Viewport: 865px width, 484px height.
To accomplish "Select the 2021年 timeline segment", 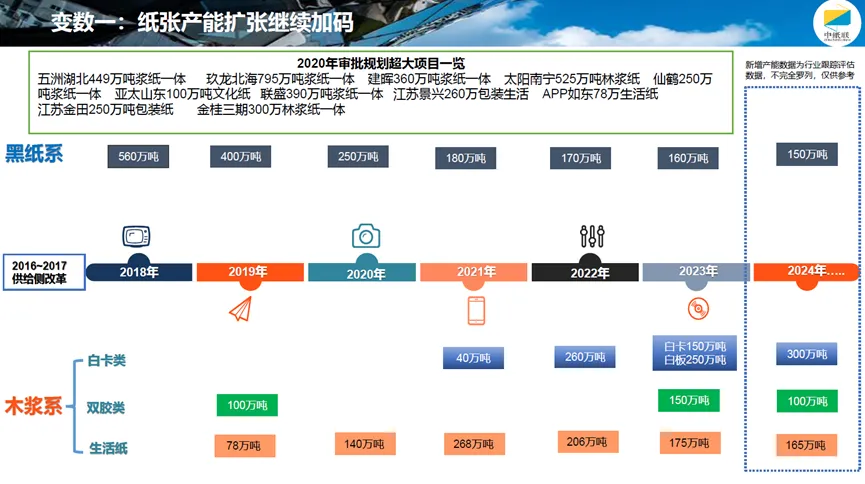I will 473,272.
